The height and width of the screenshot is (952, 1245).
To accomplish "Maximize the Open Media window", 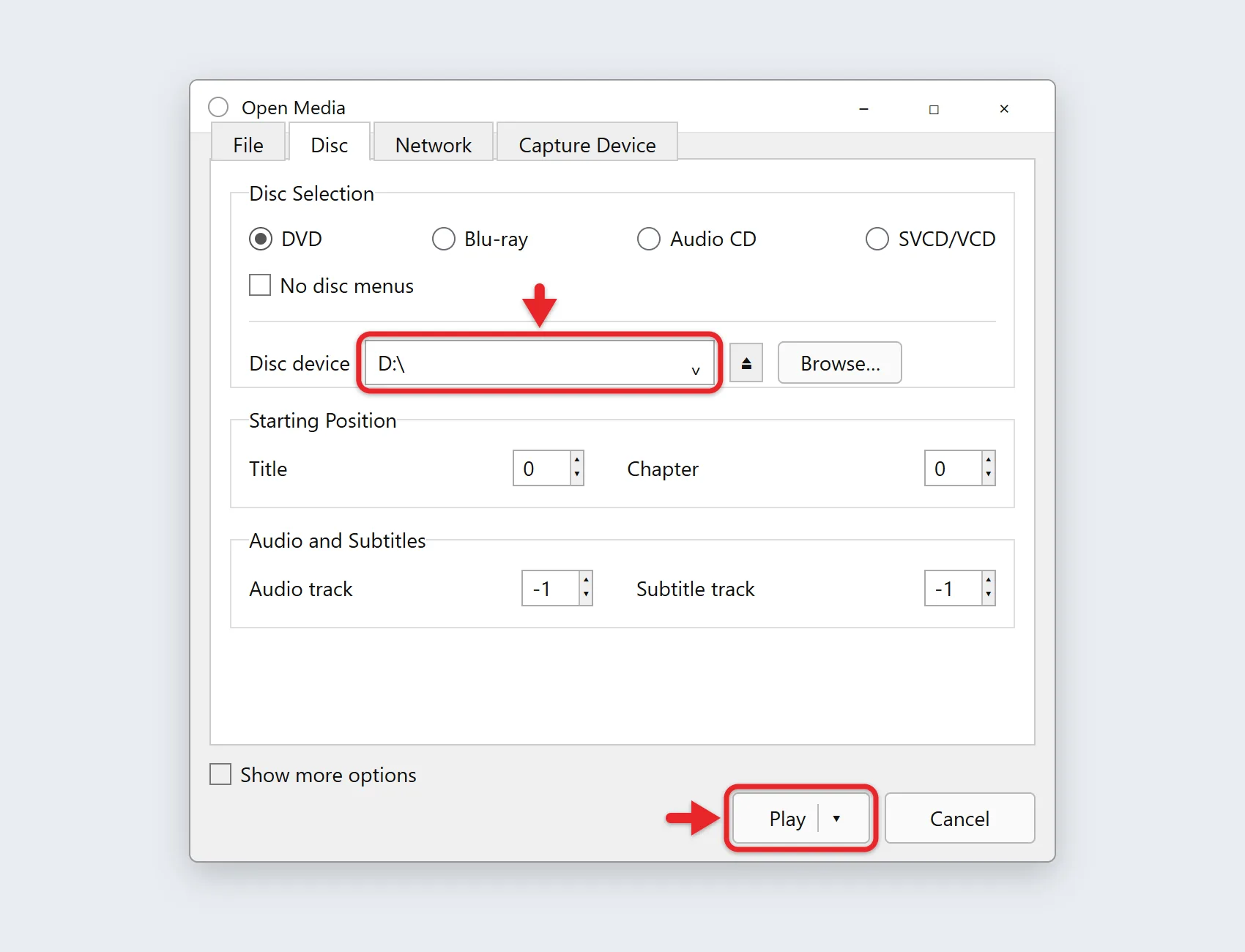I will pos(934,108).
